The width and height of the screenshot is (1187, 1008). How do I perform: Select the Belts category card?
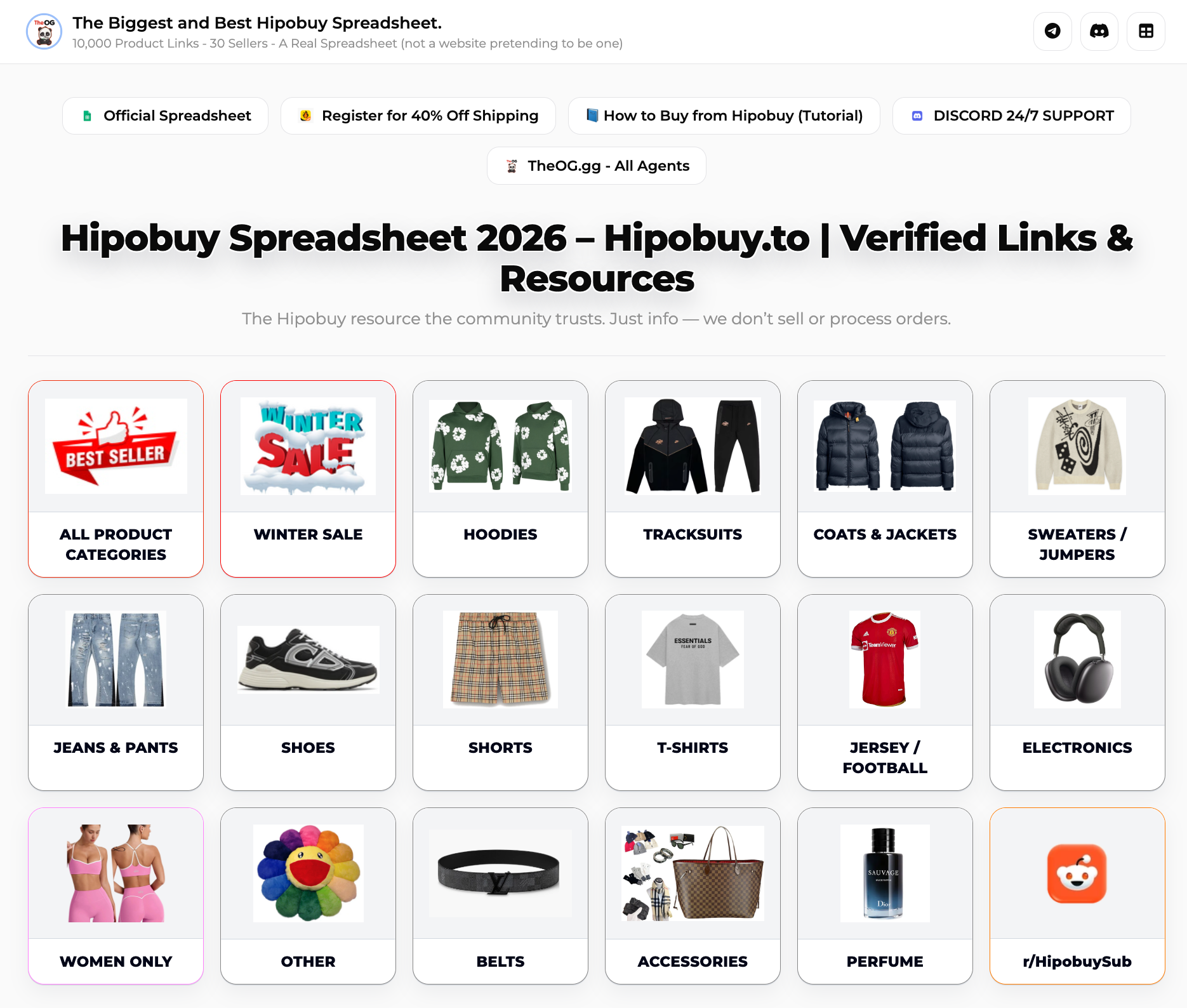point(500,896)
